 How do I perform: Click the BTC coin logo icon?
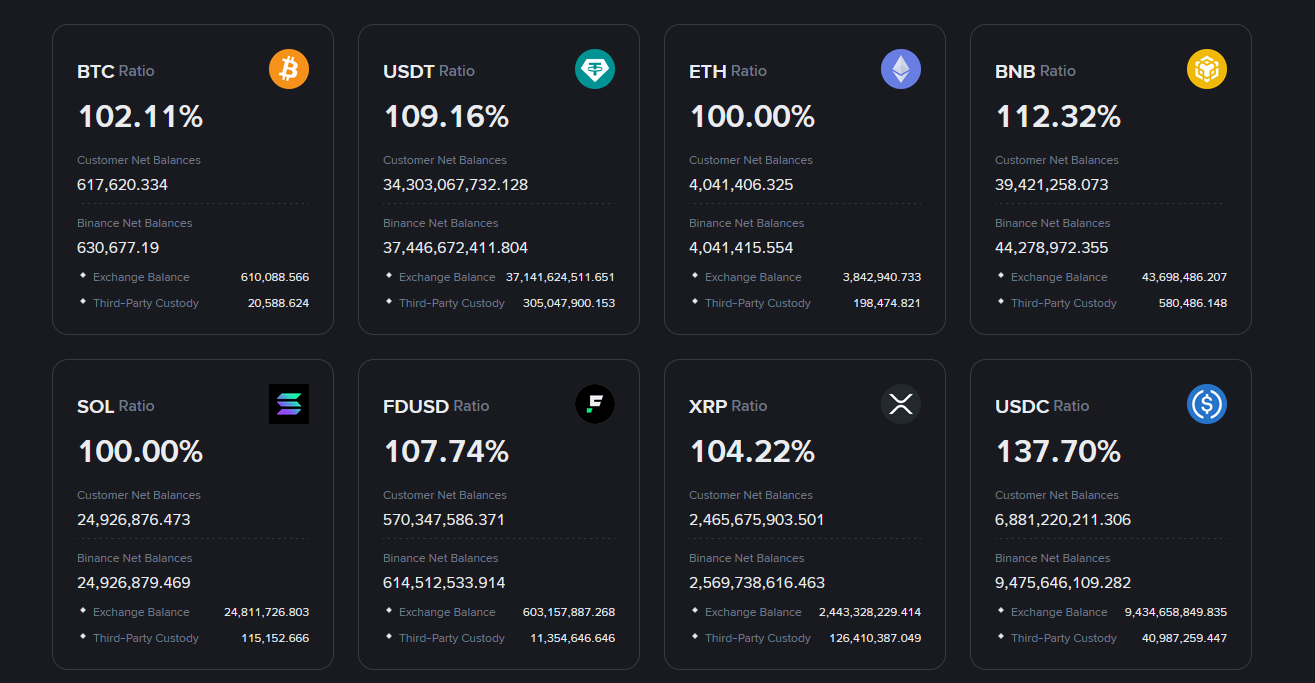[x=288, y=68]
